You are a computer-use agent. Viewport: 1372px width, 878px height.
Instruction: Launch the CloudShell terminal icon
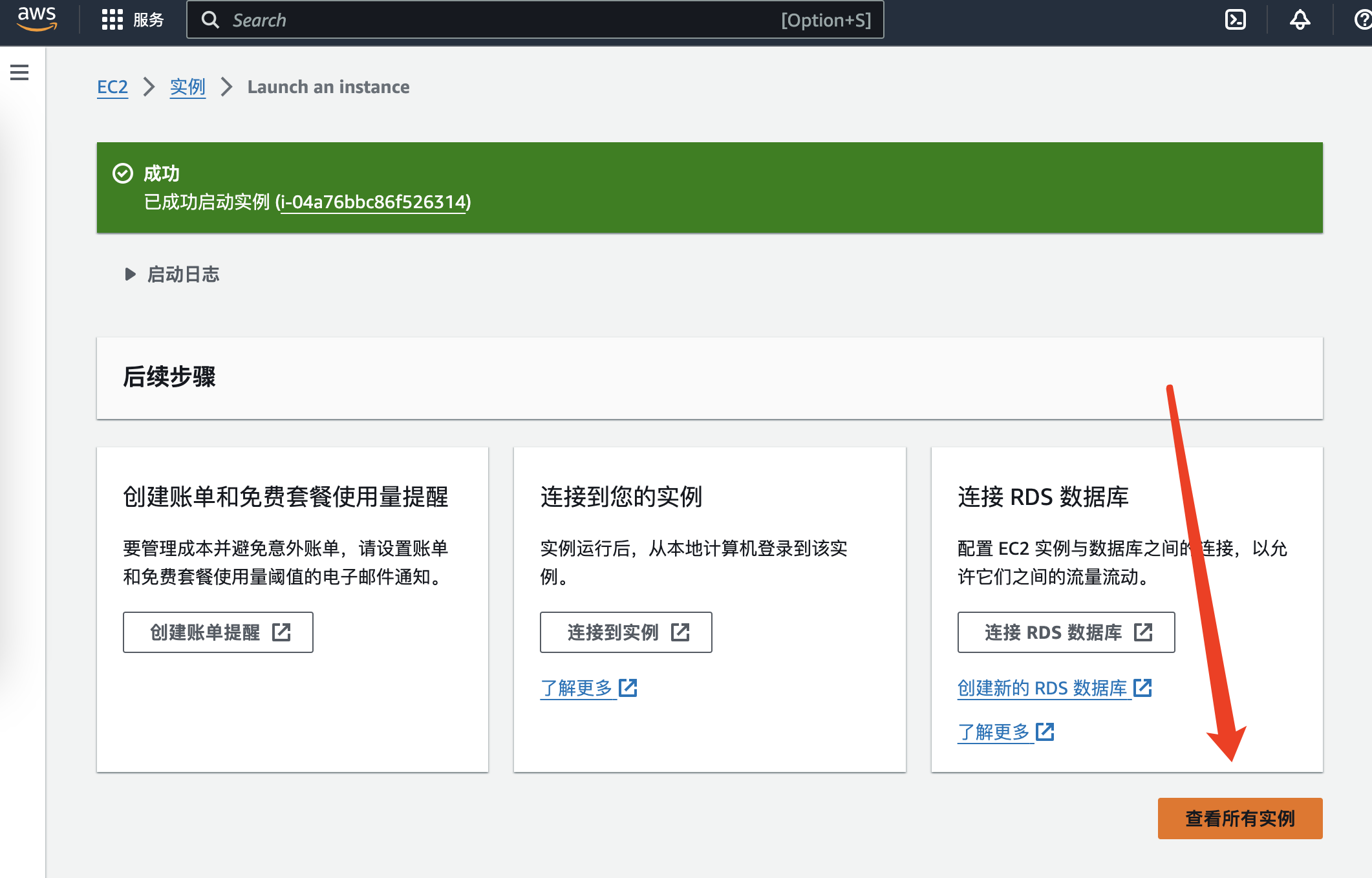point(1235,20)
